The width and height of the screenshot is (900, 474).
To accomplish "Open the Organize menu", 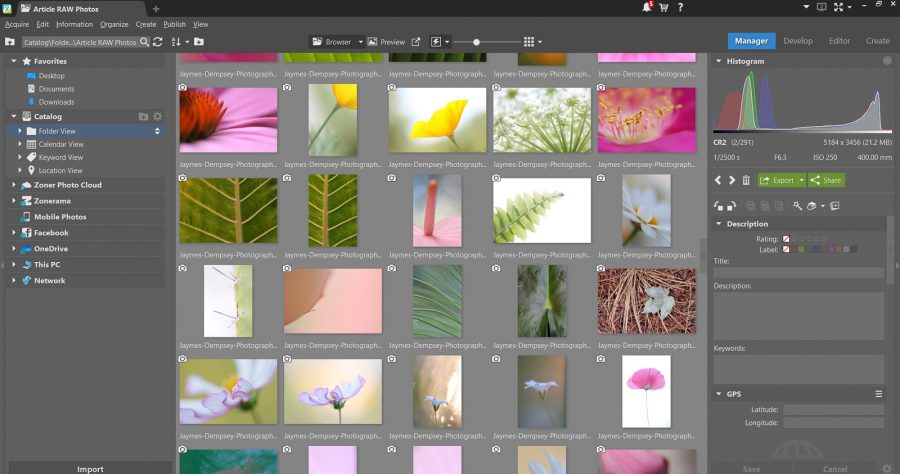I will pos(114,24).
